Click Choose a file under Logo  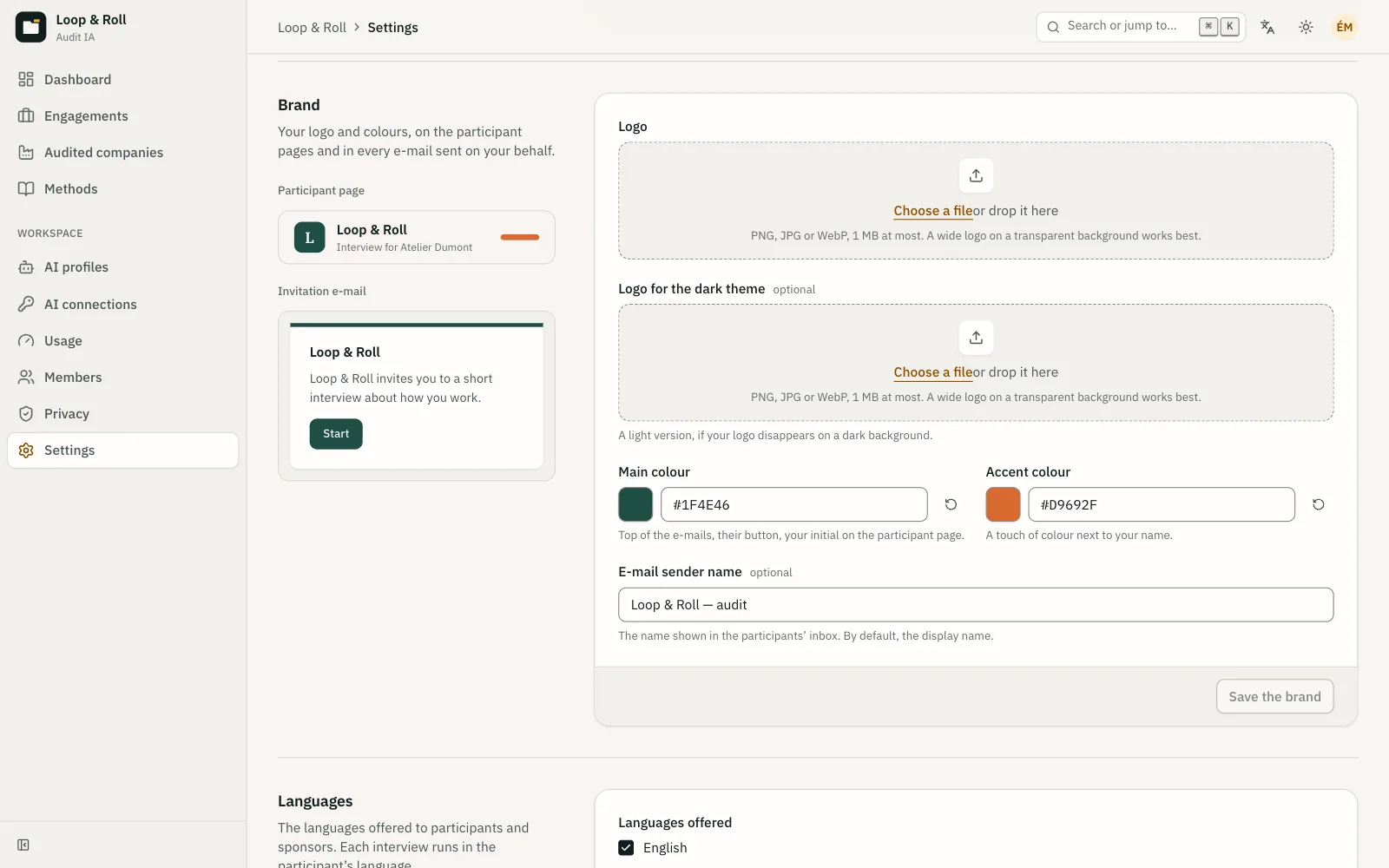click(933, 211)
